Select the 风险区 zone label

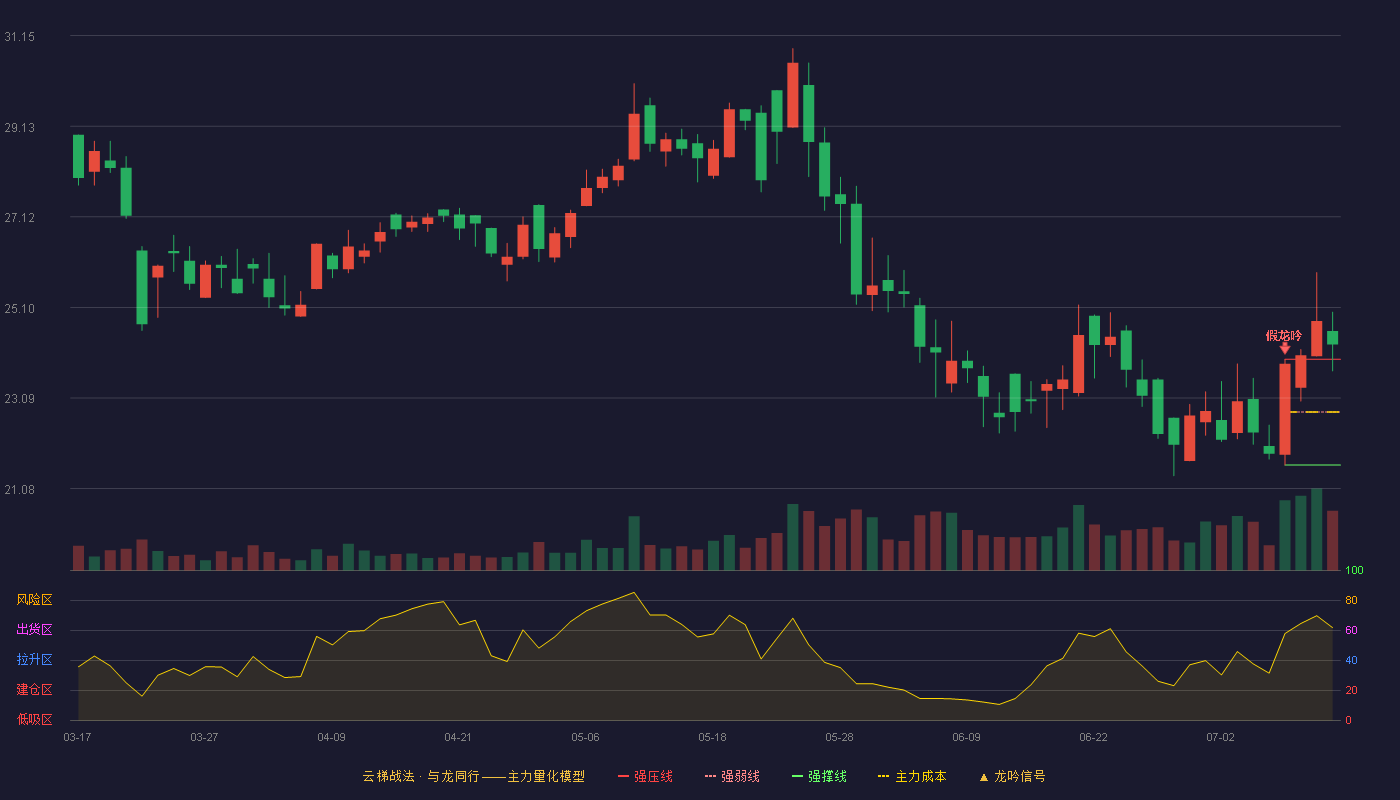34,600
